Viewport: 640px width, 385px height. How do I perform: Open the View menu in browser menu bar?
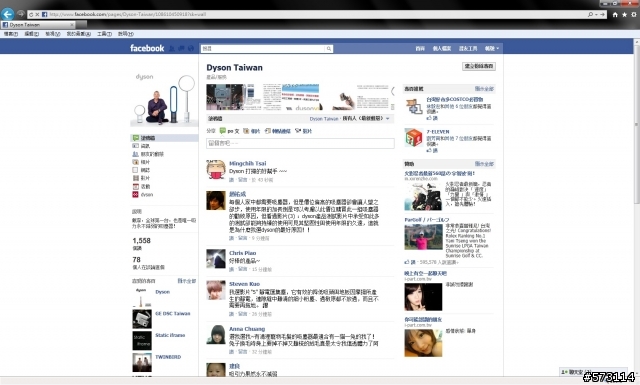[53, 34]
